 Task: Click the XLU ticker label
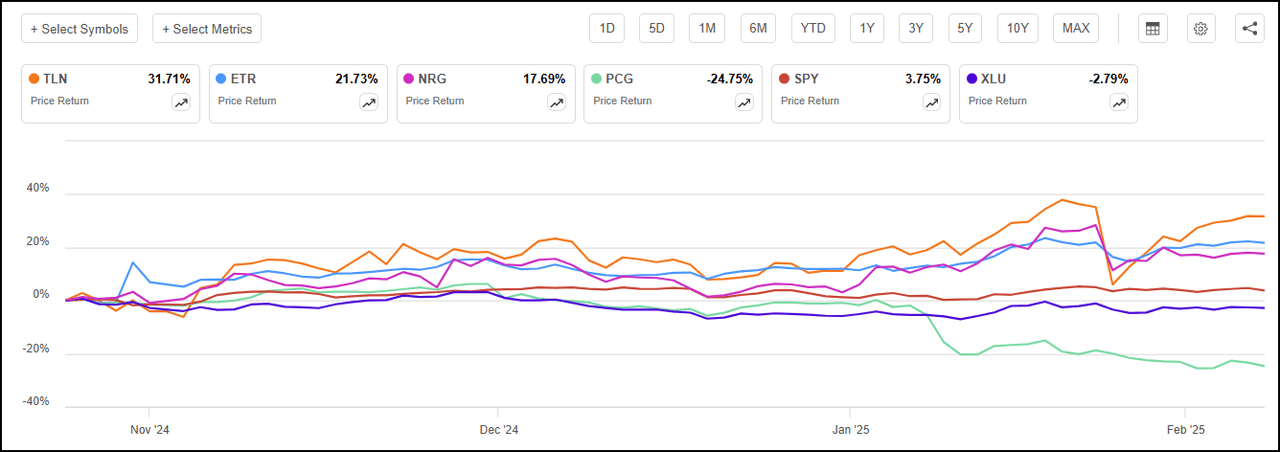point(994,79)
